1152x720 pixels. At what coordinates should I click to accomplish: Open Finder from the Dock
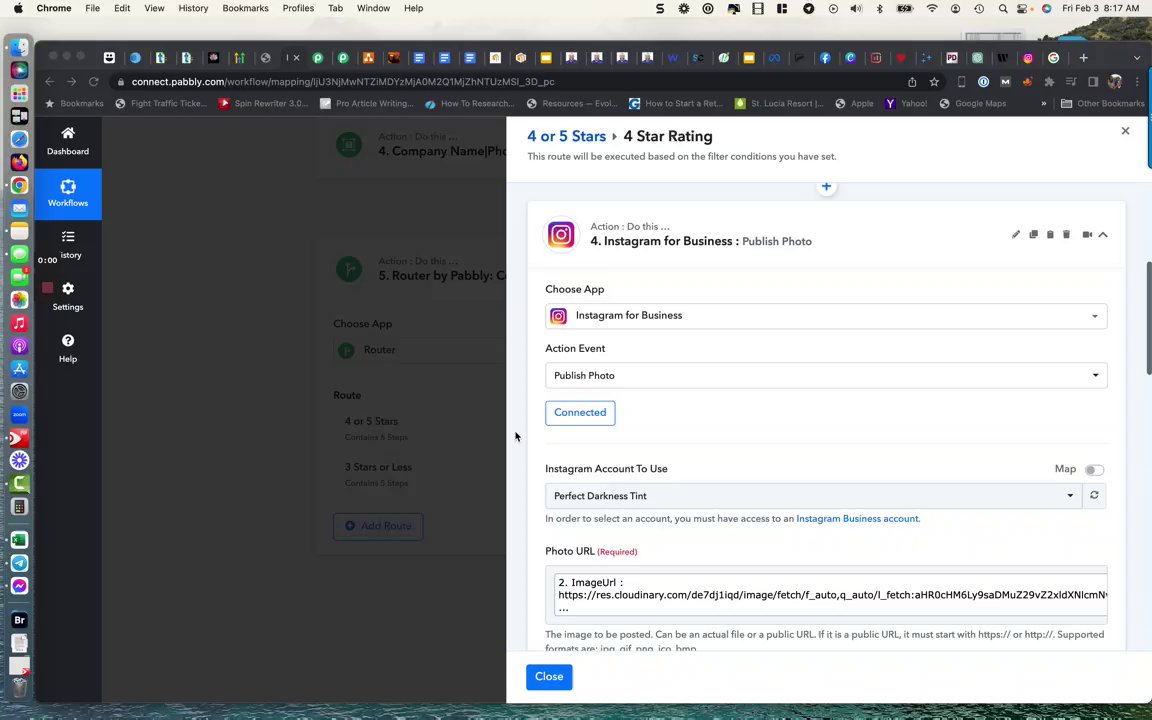tap(20, 47)
